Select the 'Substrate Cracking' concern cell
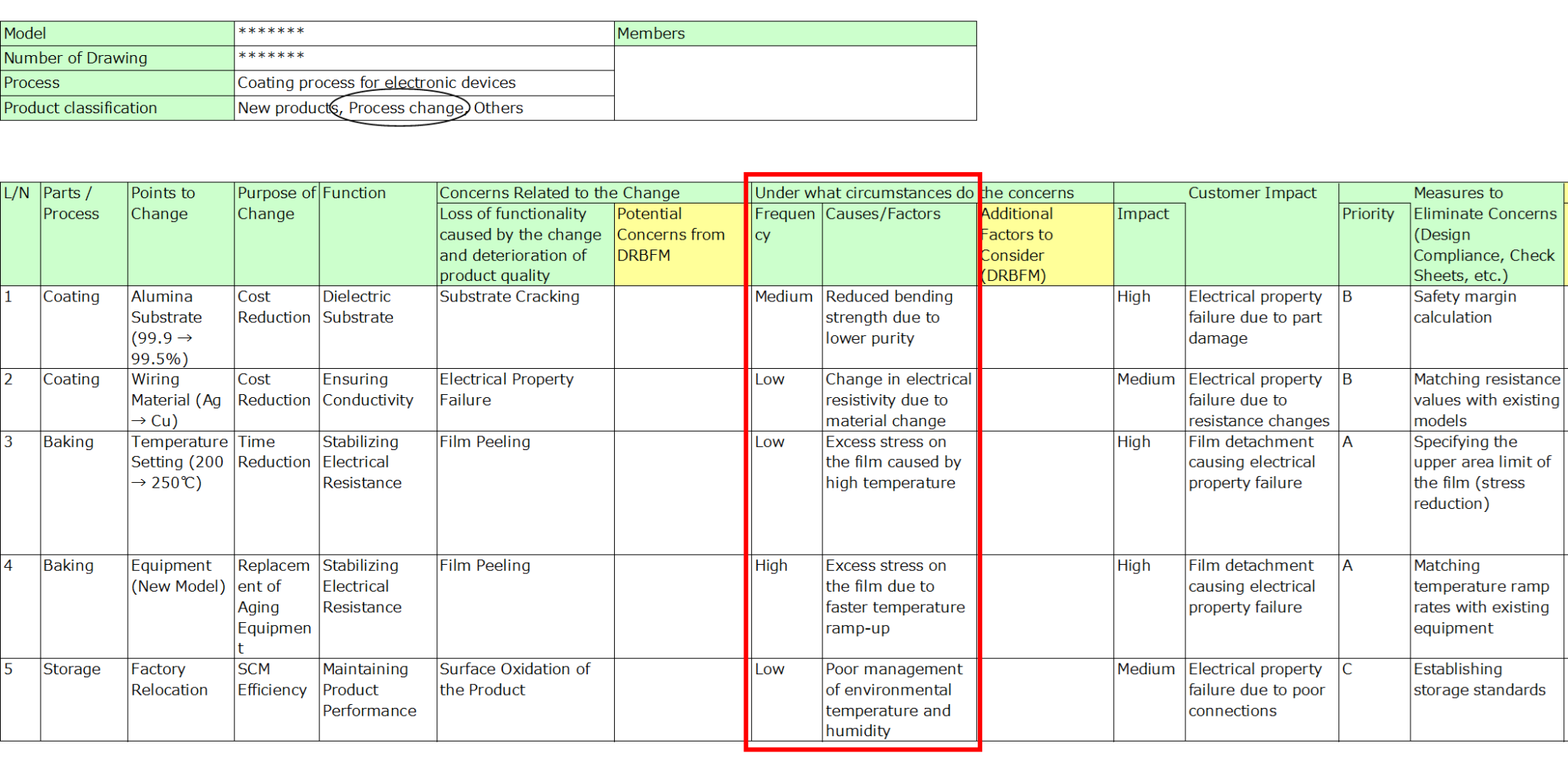Screen dimensions: 1568x763 (524, 327)
